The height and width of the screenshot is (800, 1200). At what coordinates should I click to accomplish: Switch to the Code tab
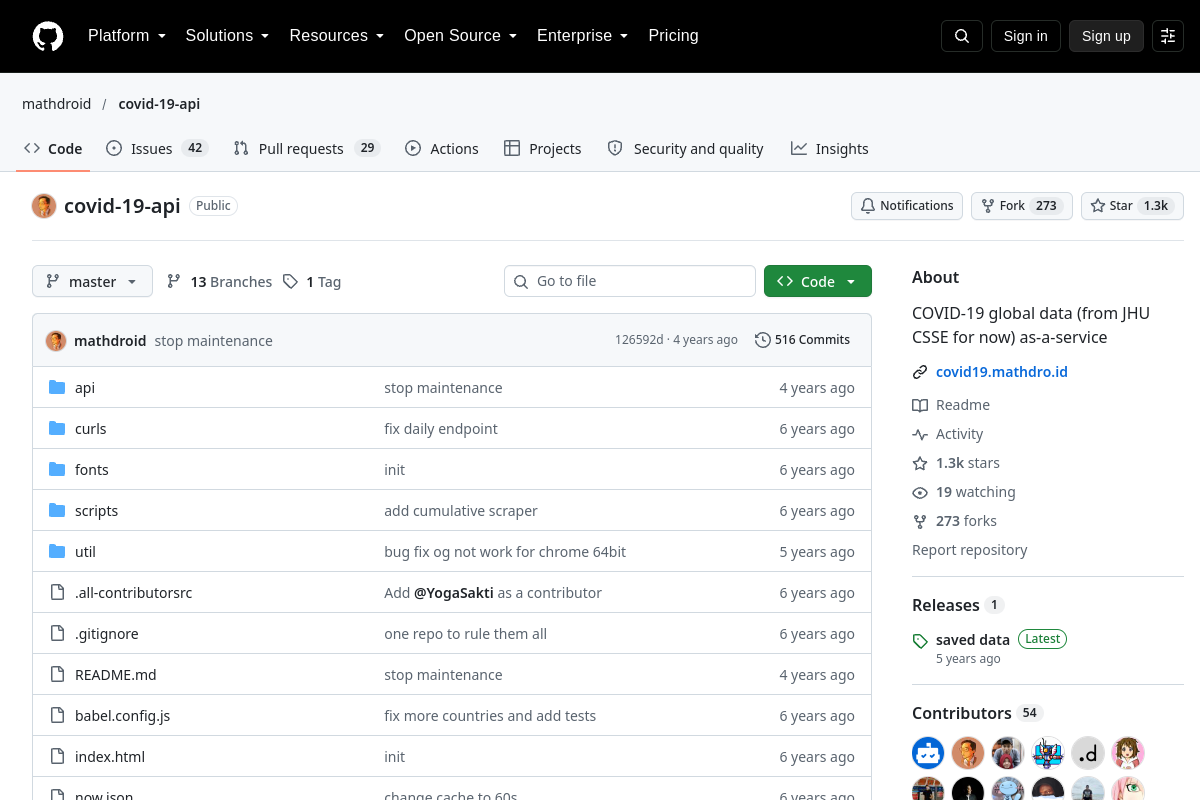[53, 148]
